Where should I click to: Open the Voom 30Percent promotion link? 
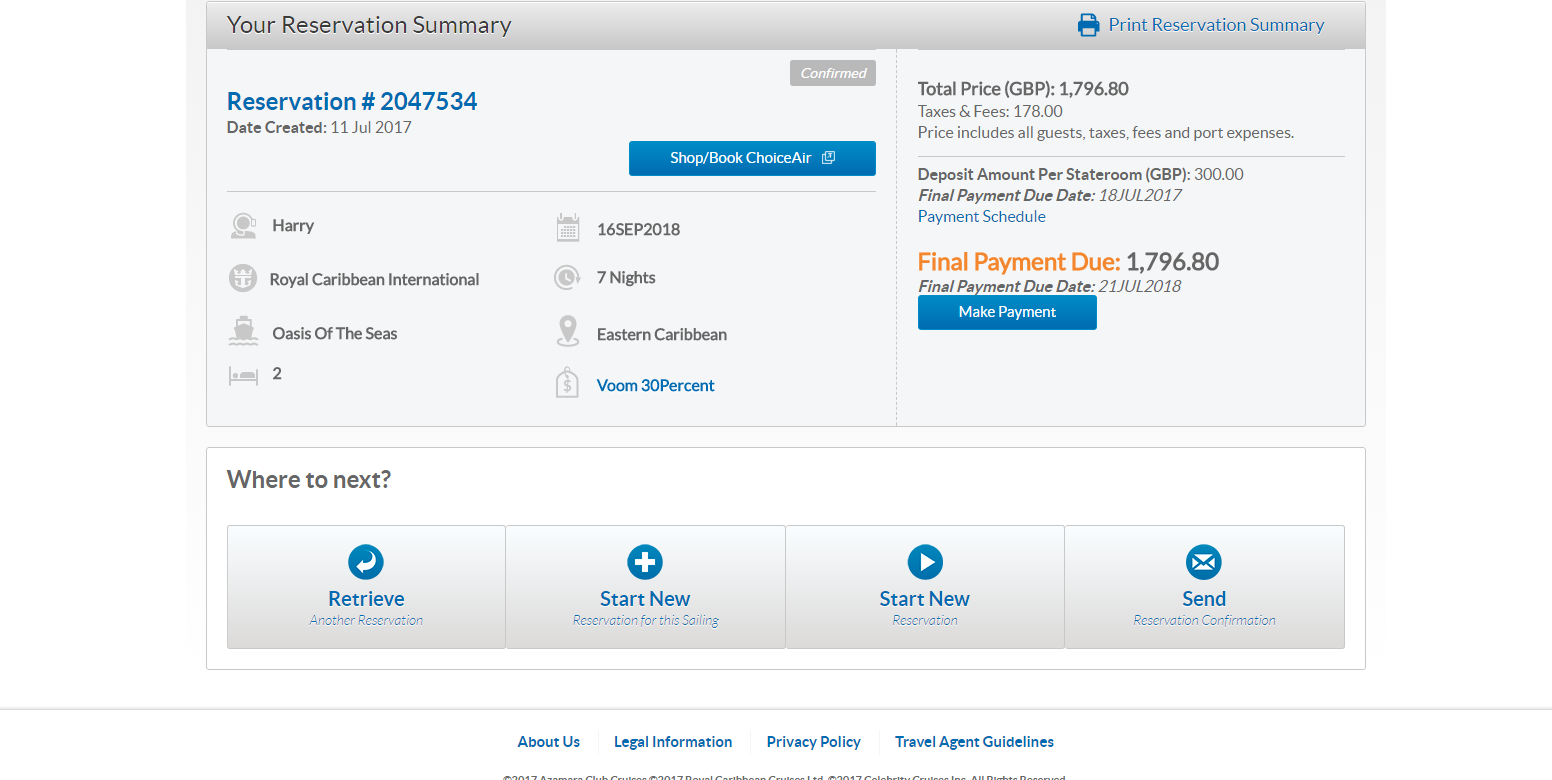pyautogui.click(x=656, y=386)
